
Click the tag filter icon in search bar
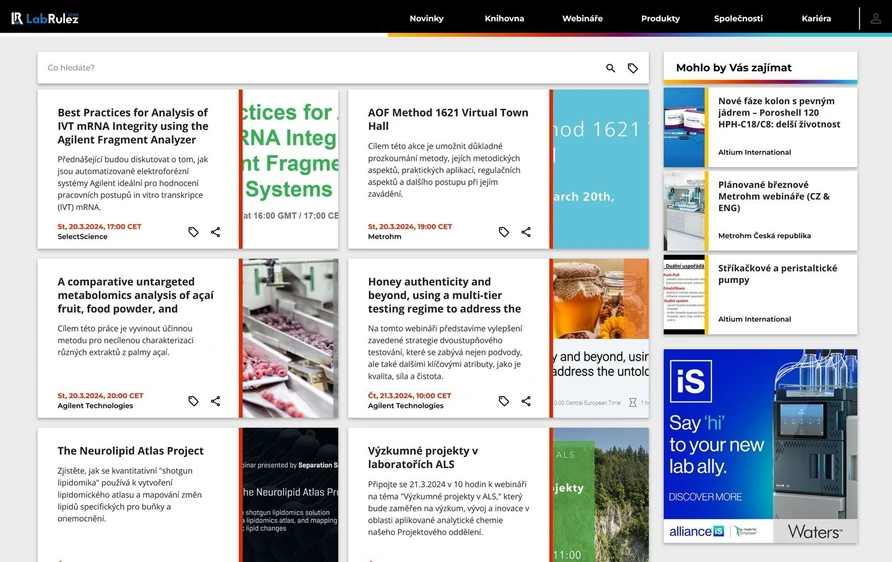pyautogui.click(x=633, y=68)
